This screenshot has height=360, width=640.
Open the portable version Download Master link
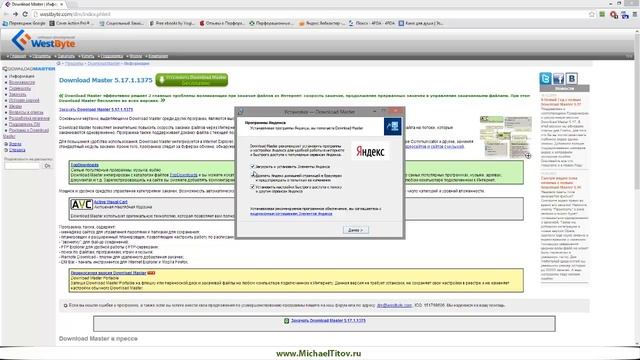click(109, 273)
